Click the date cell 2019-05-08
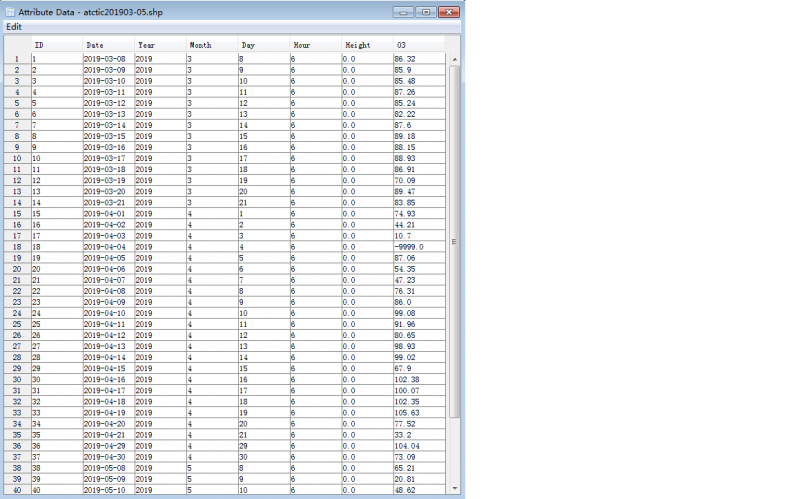This screenshot has height=499, width=800. coord(106,467)
